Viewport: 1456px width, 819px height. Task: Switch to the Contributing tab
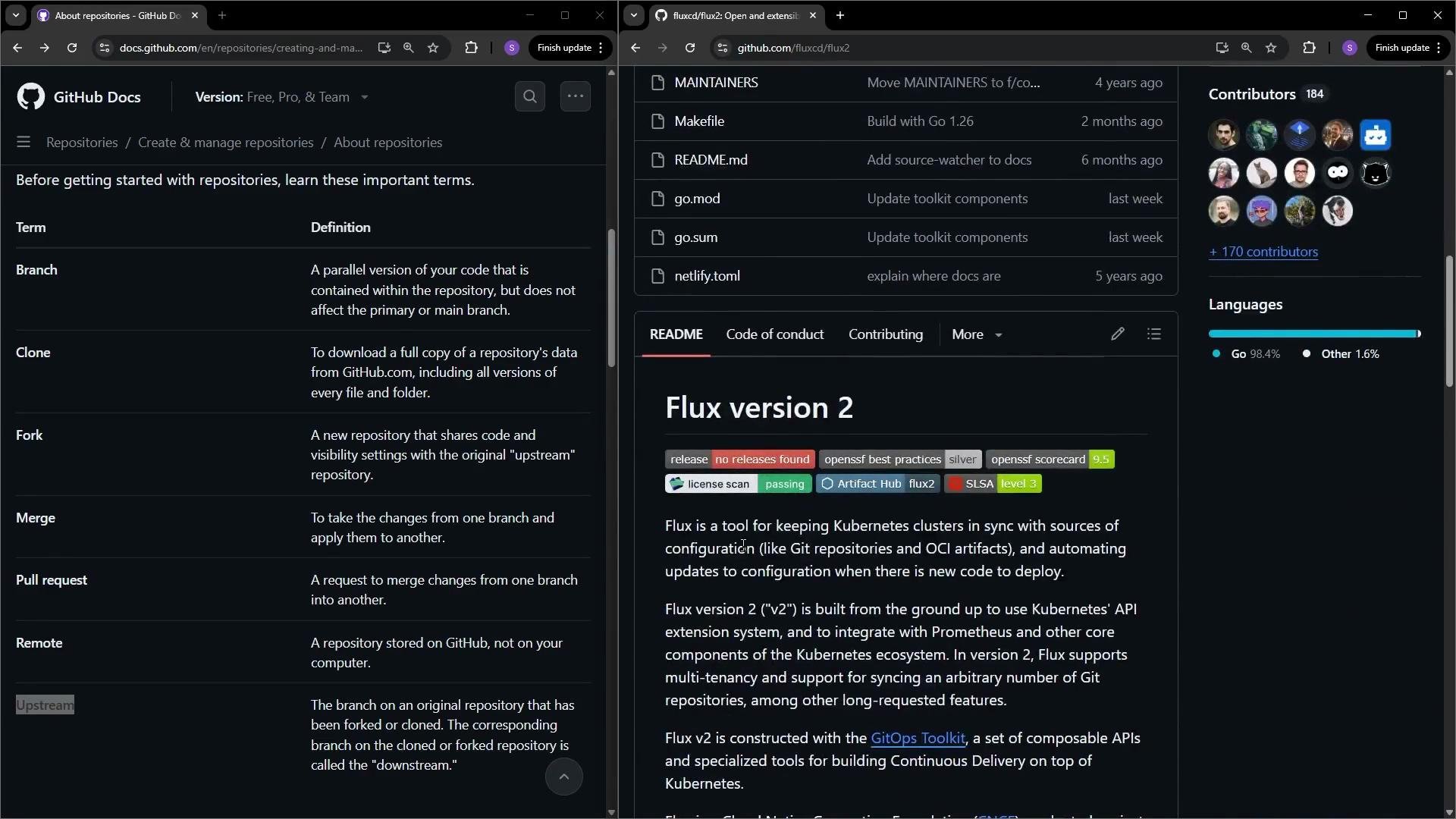coord(886,334)
